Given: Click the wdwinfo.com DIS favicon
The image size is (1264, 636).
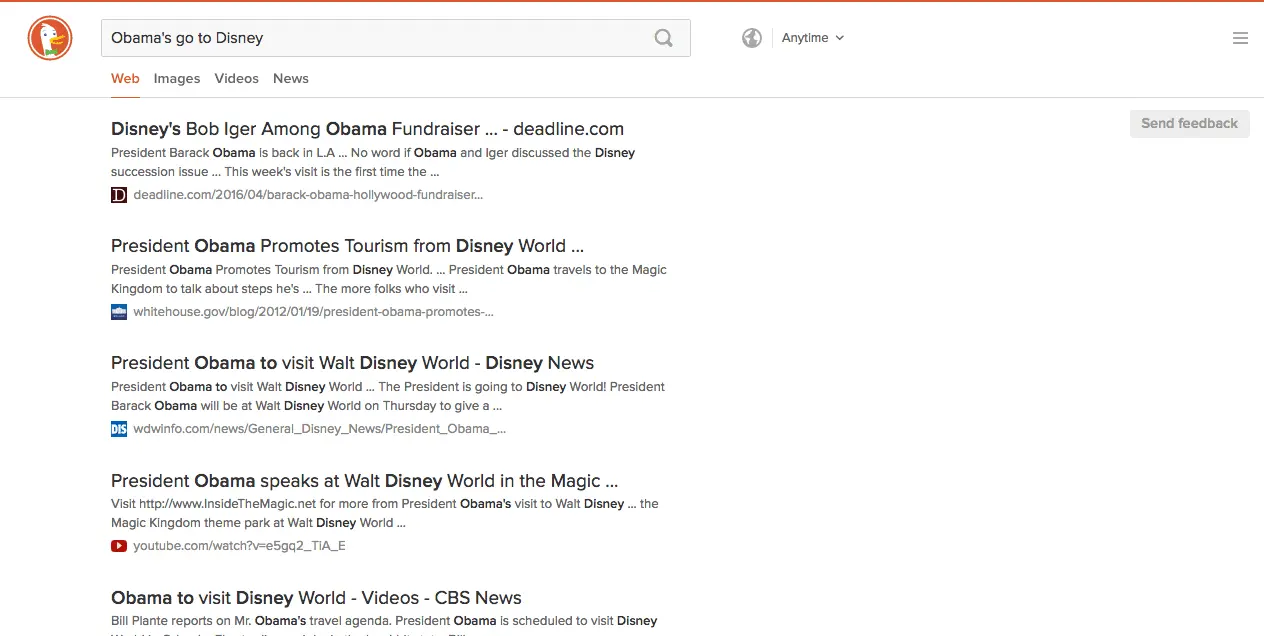Looking at the screenshot, I should click(119, 429).
